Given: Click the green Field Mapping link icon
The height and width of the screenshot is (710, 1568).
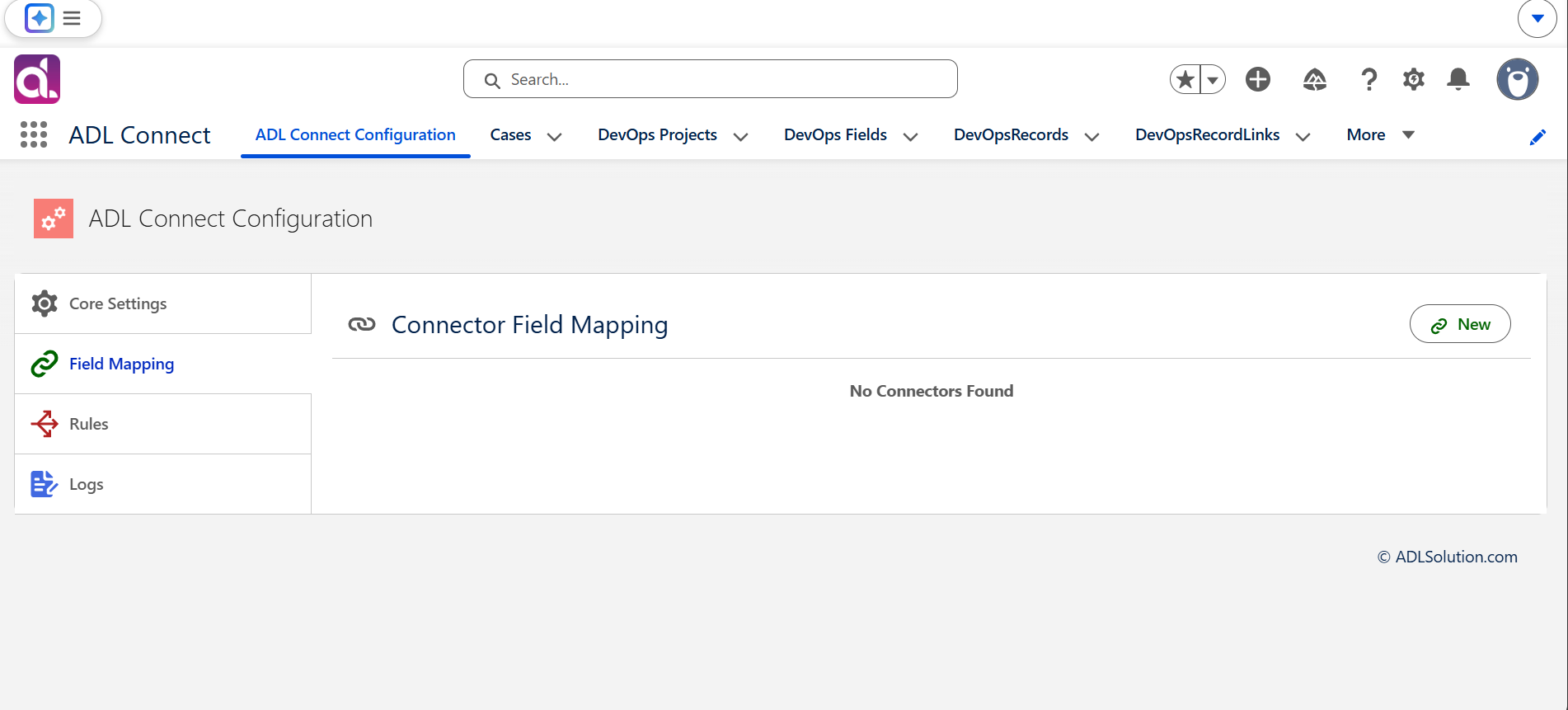Looking at the screenshot, I should tap(45, 364).
